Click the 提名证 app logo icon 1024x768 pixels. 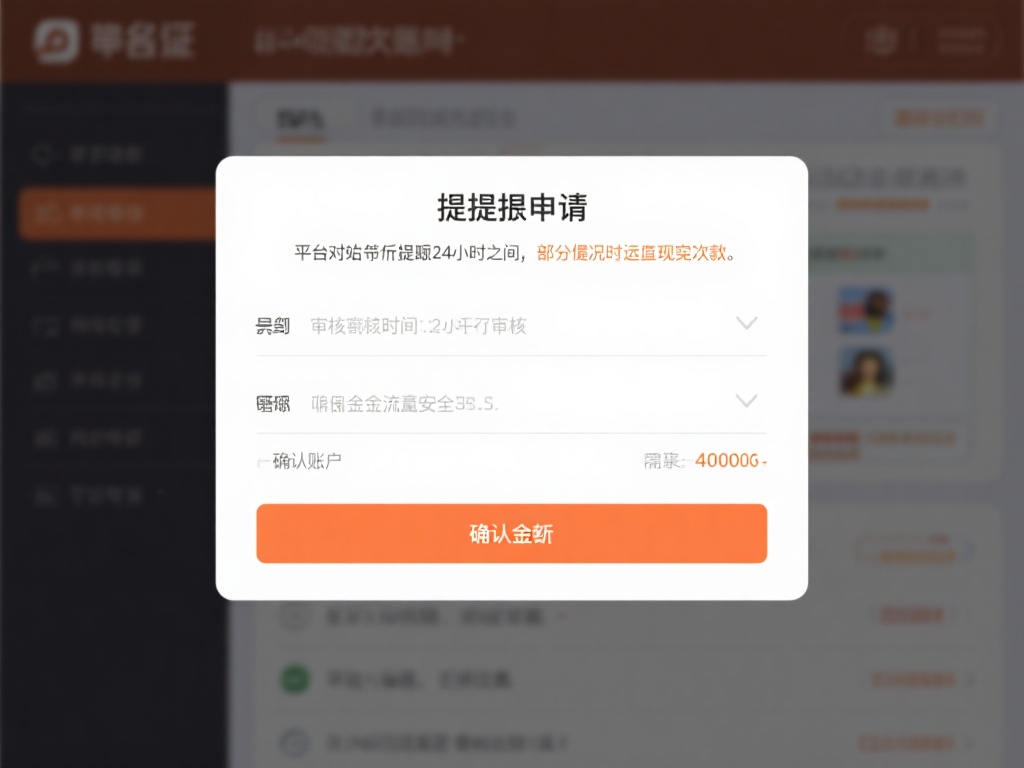click(x=55, y=38)
